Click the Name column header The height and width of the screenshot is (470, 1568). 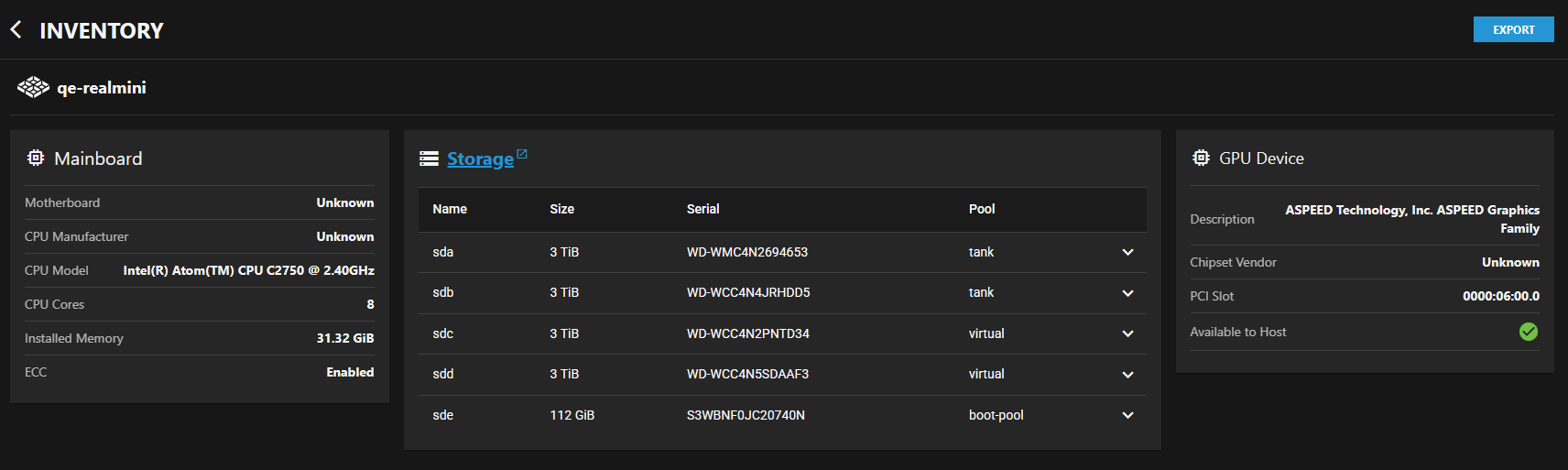point(450,210)
